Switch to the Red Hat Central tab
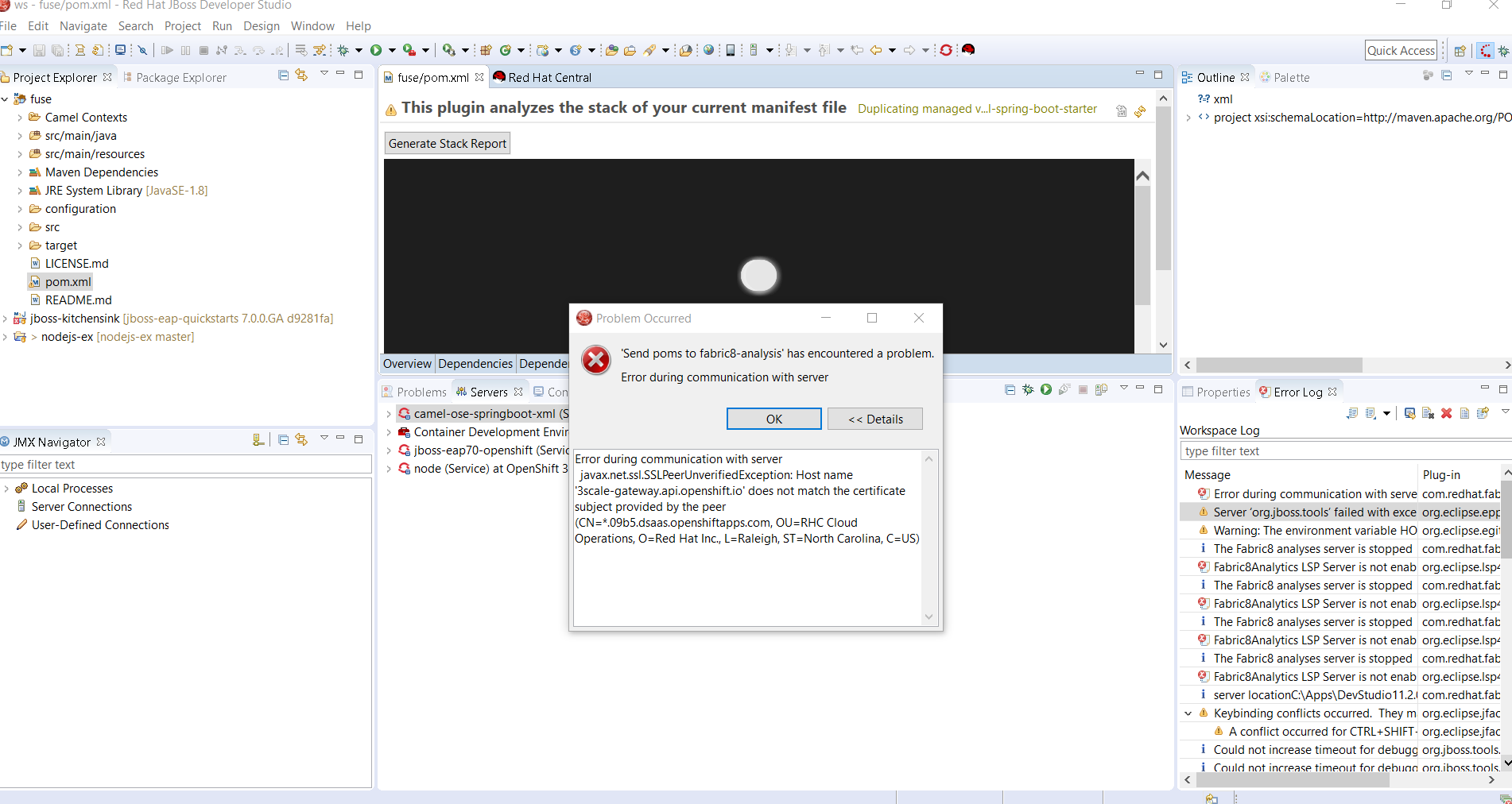1512x804 pixels. click(543, 78)
